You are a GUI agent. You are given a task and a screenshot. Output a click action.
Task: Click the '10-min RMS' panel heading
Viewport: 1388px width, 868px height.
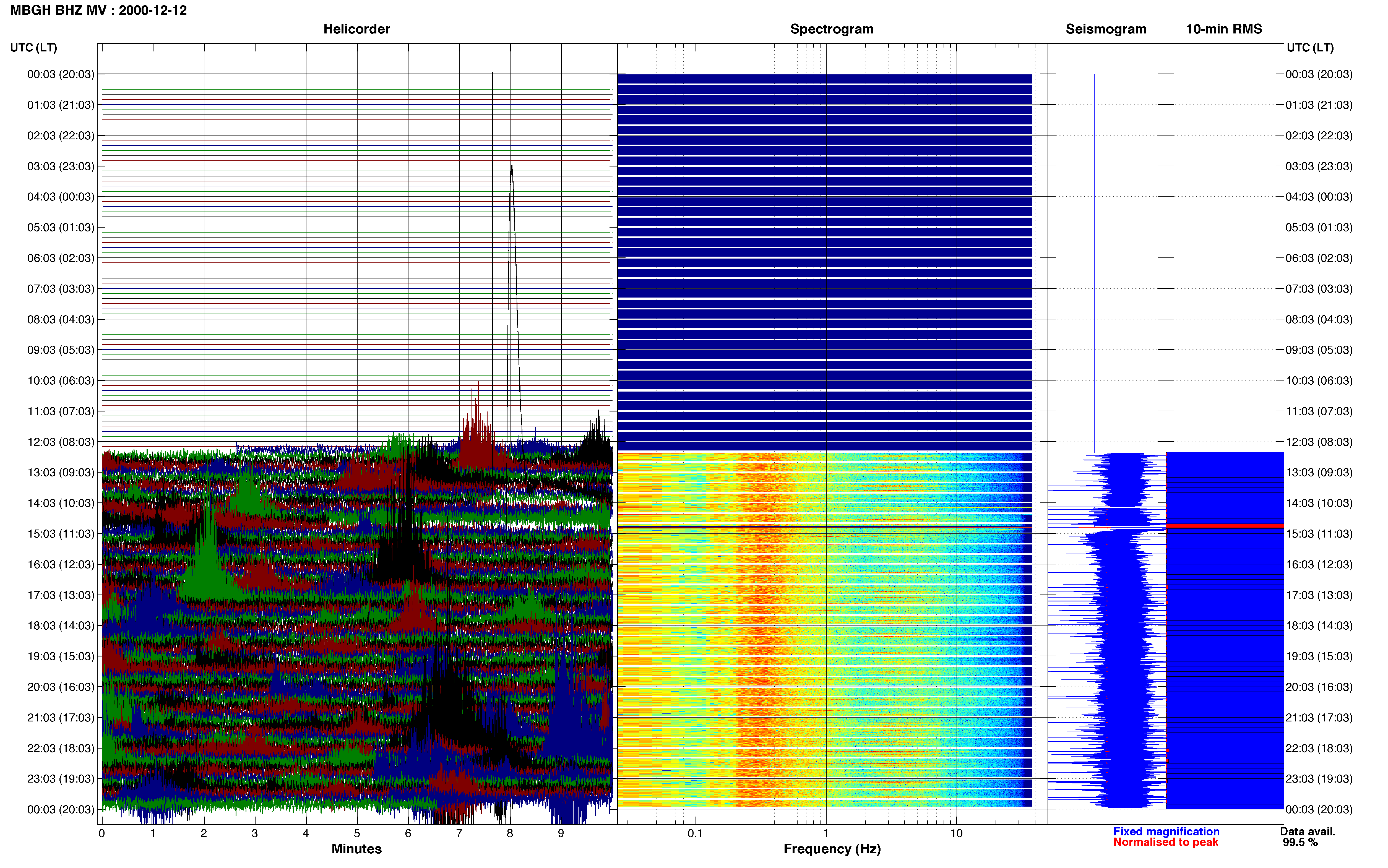click(x=1224, y=29)
